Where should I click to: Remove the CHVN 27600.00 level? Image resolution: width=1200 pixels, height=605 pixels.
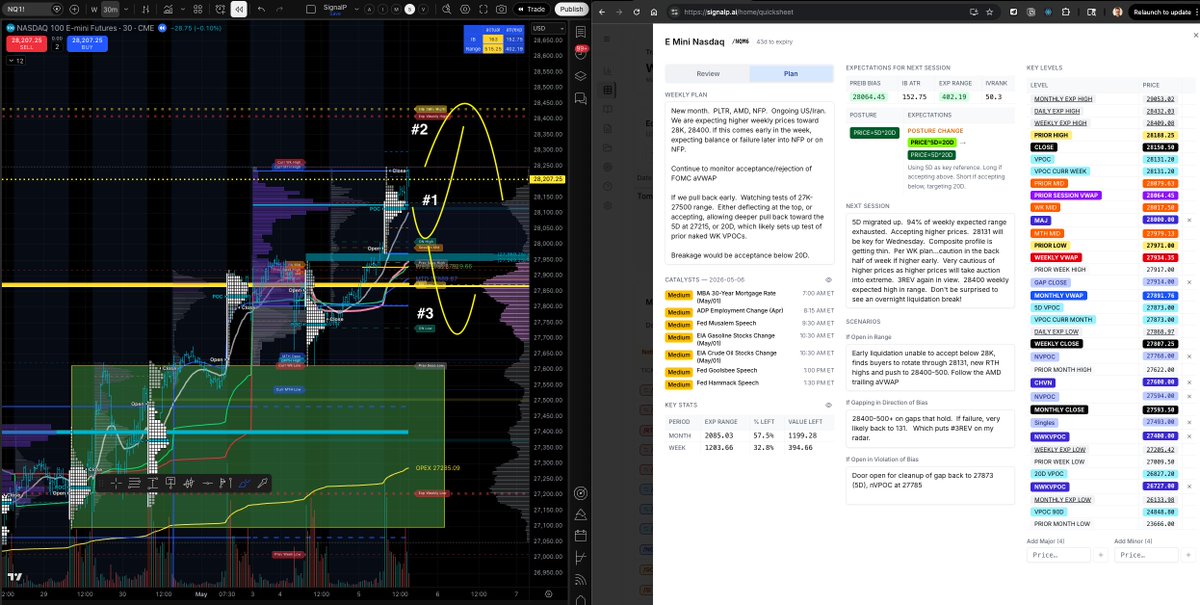click(x=1188, y=382)
